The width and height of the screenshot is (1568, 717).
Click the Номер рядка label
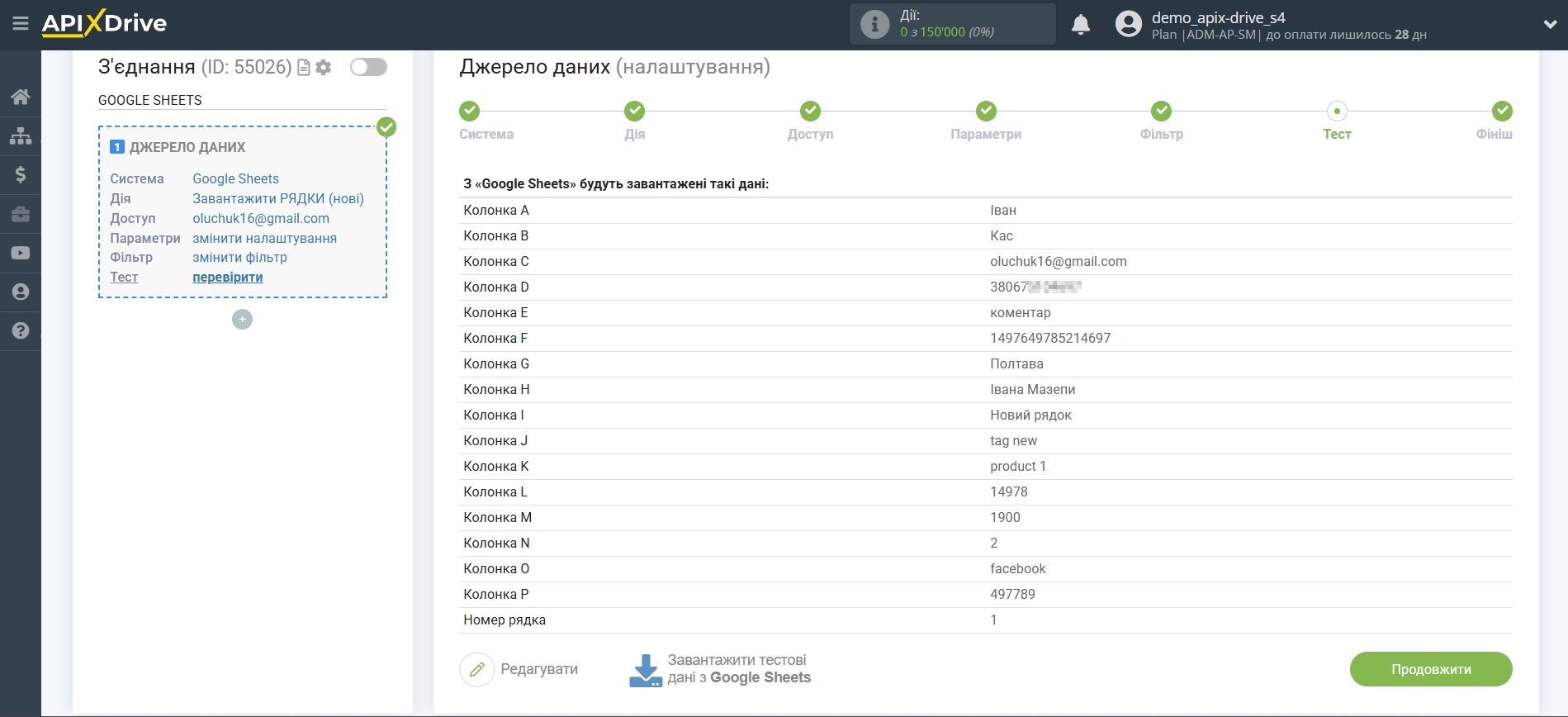point(505,620)
